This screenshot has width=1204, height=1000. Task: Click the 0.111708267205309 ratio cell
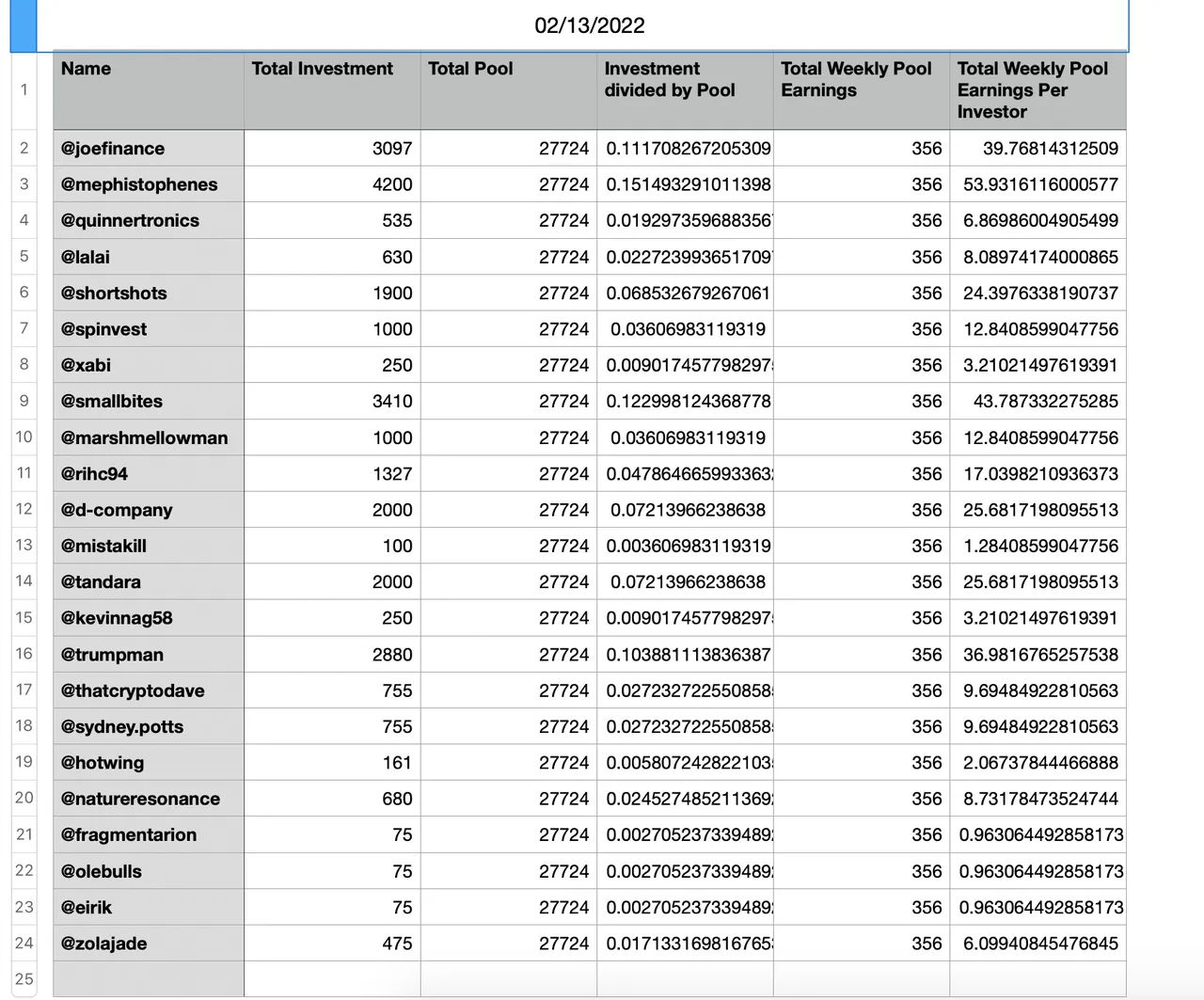point(685,148)
